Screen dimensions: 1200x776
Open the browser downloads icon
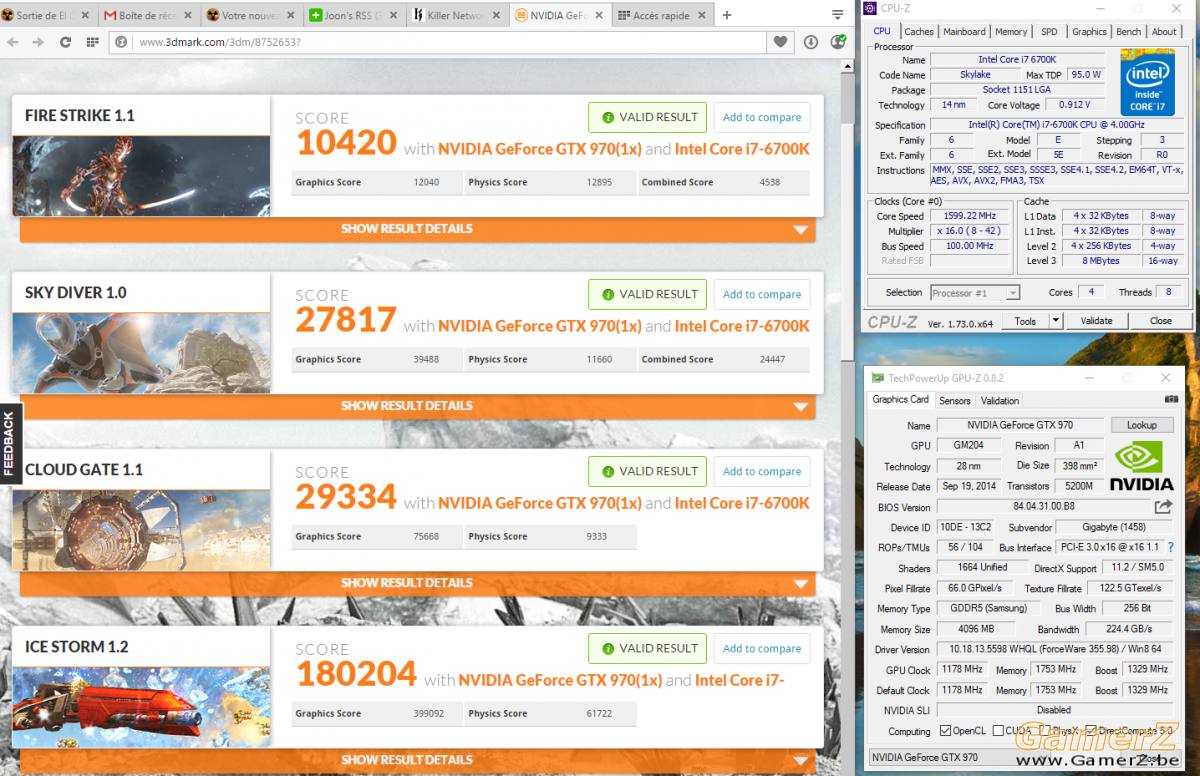[x=811, y=42]
